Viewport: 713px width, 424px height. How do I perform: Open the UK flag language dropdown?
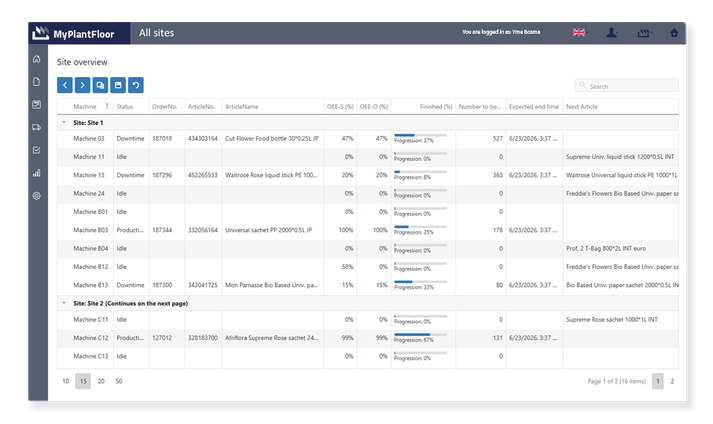point(580,32)
